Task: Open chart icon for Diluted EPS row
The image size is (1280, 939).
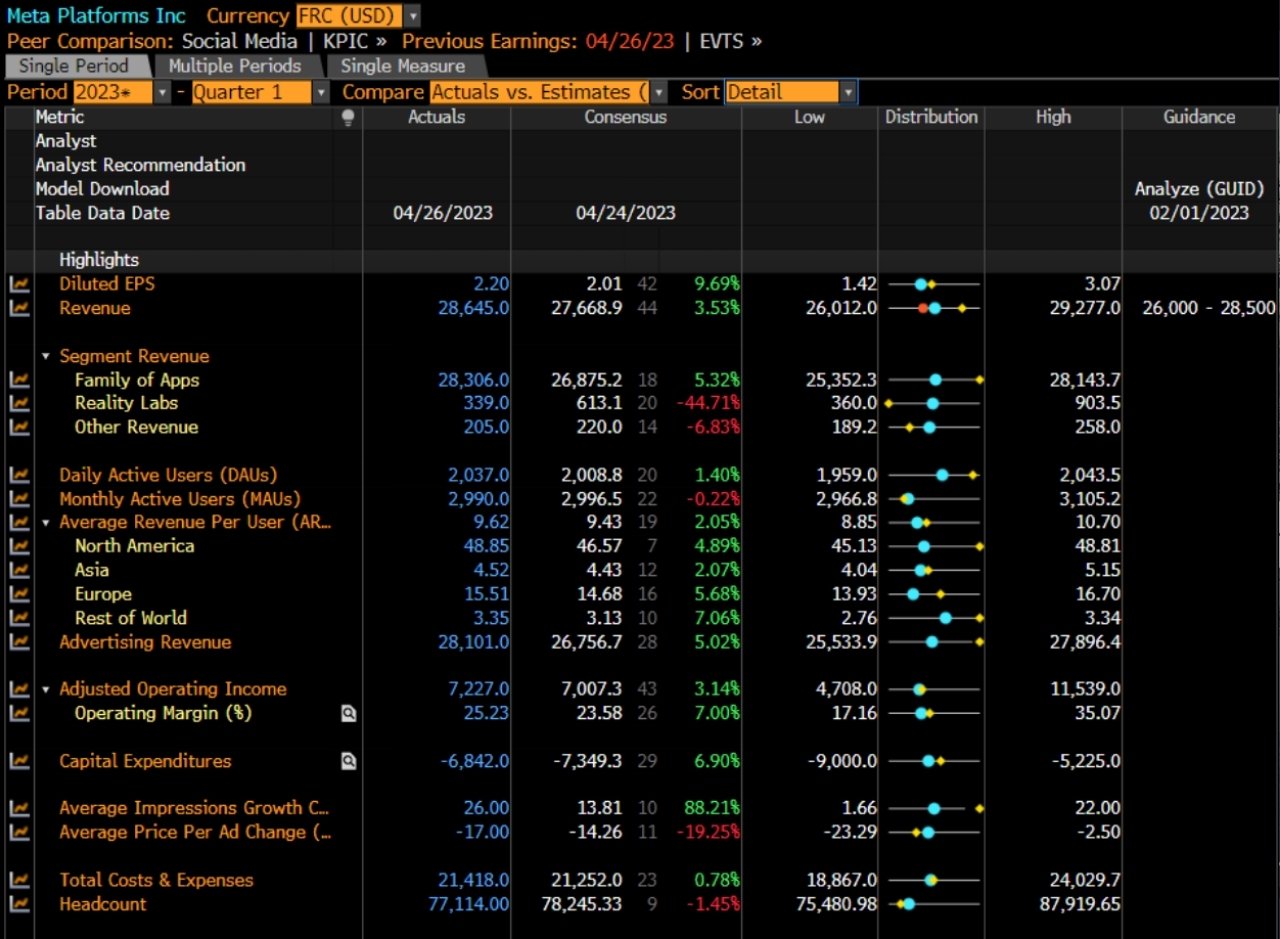Action: [x=19, y=284]
